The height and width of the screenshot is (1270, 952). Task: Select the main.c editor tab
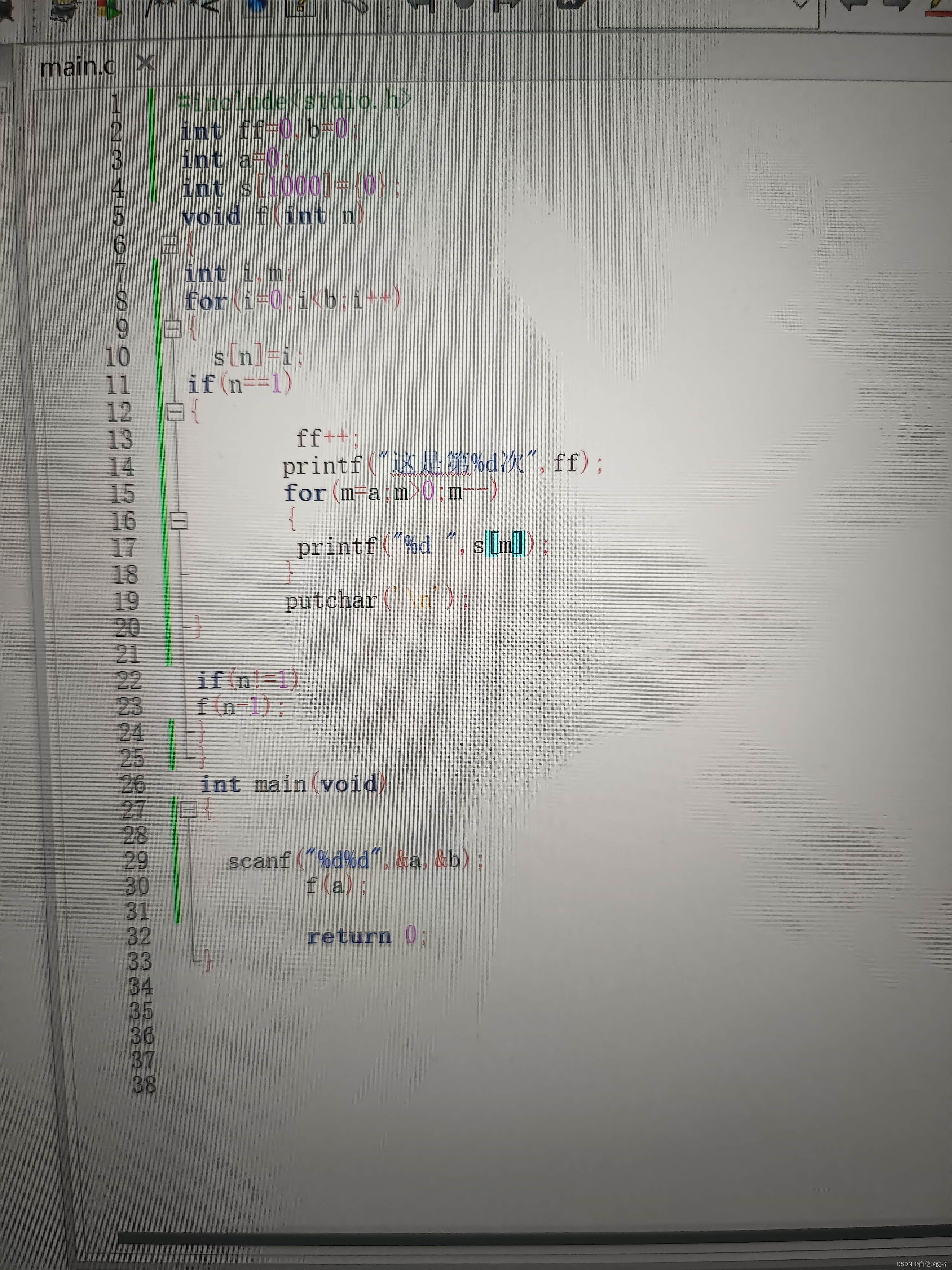pyautogui.click(x=77, y=67)
